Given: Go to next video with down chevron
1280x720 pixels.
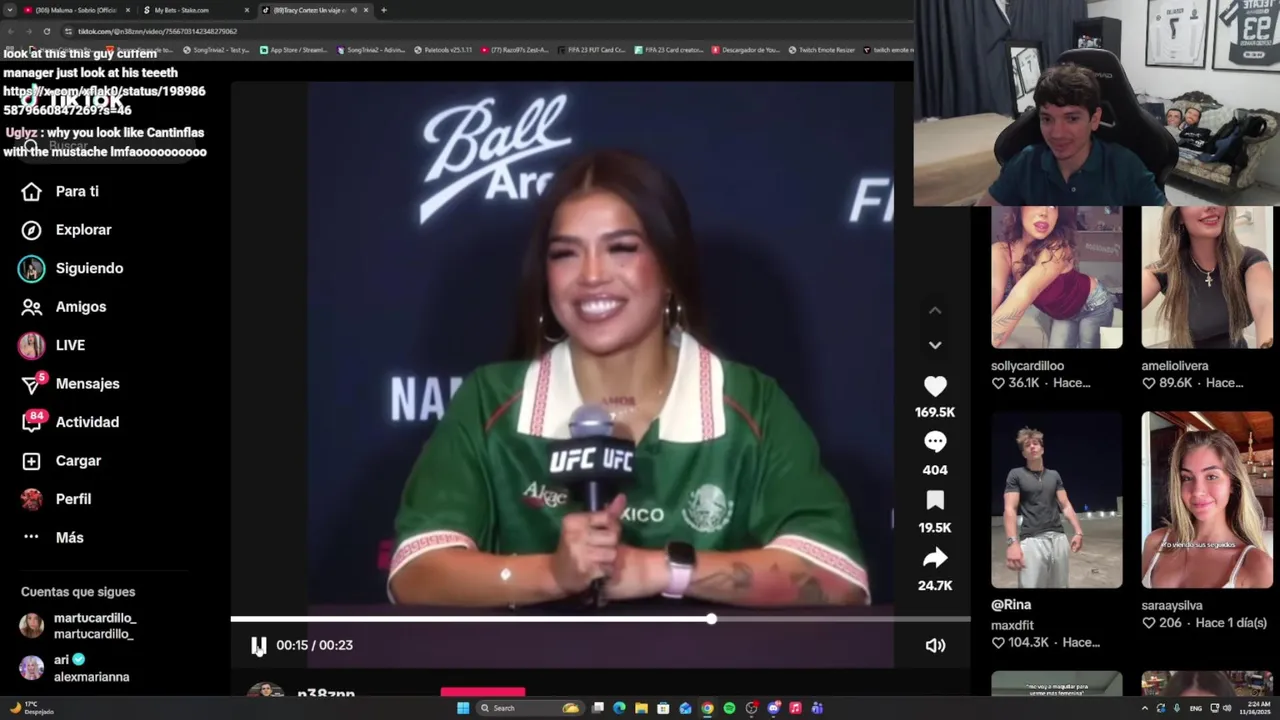Looking at the screenshot, I should [935, 345].
